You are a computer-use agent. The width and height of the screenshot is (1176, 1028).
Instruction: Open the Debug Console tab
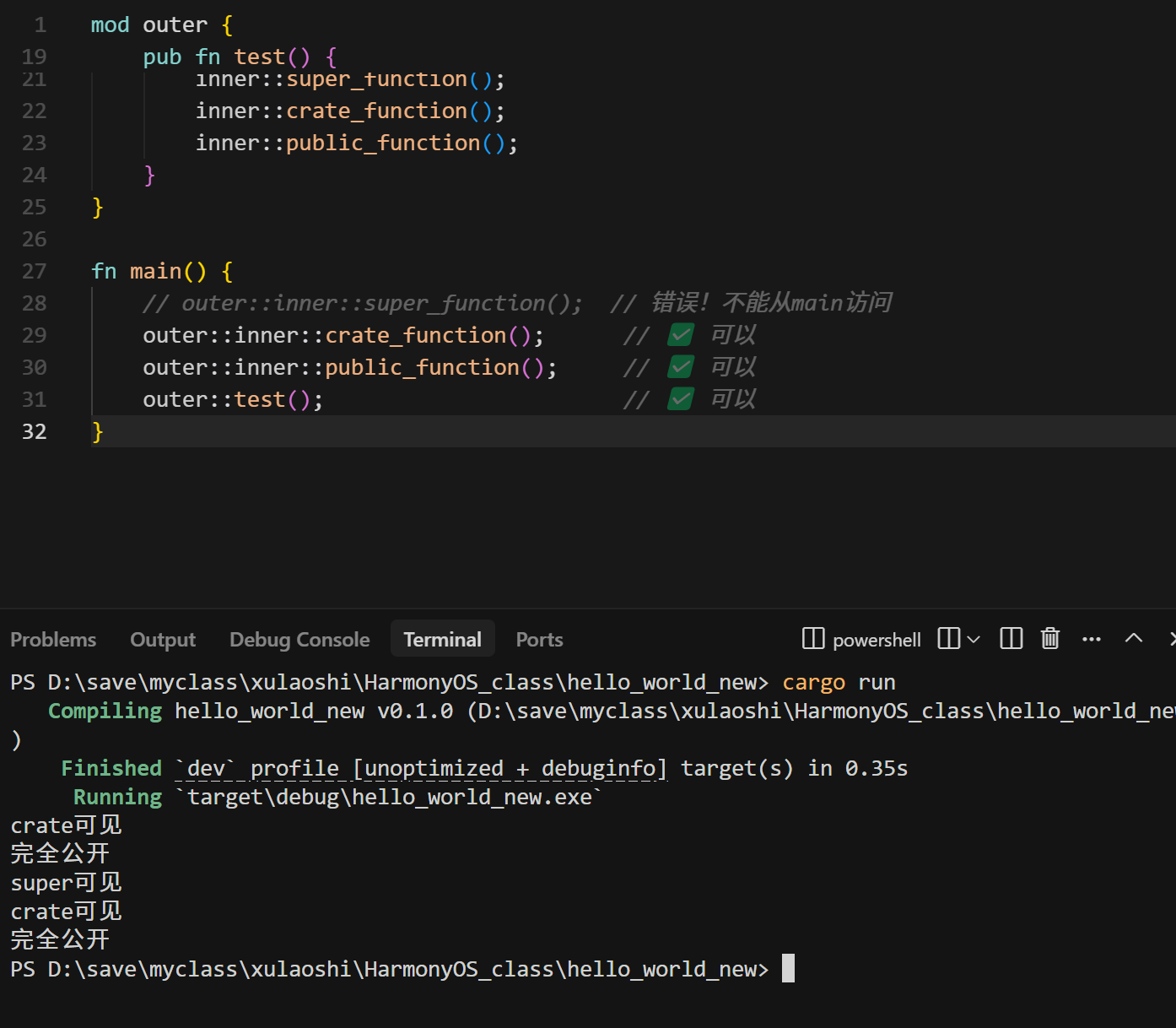tap(299, 640)
